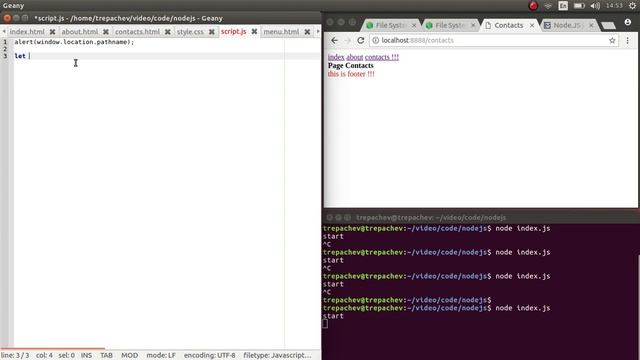Open the Chrome three-dot menu
640x360 pixels.
tap(627, 40)
